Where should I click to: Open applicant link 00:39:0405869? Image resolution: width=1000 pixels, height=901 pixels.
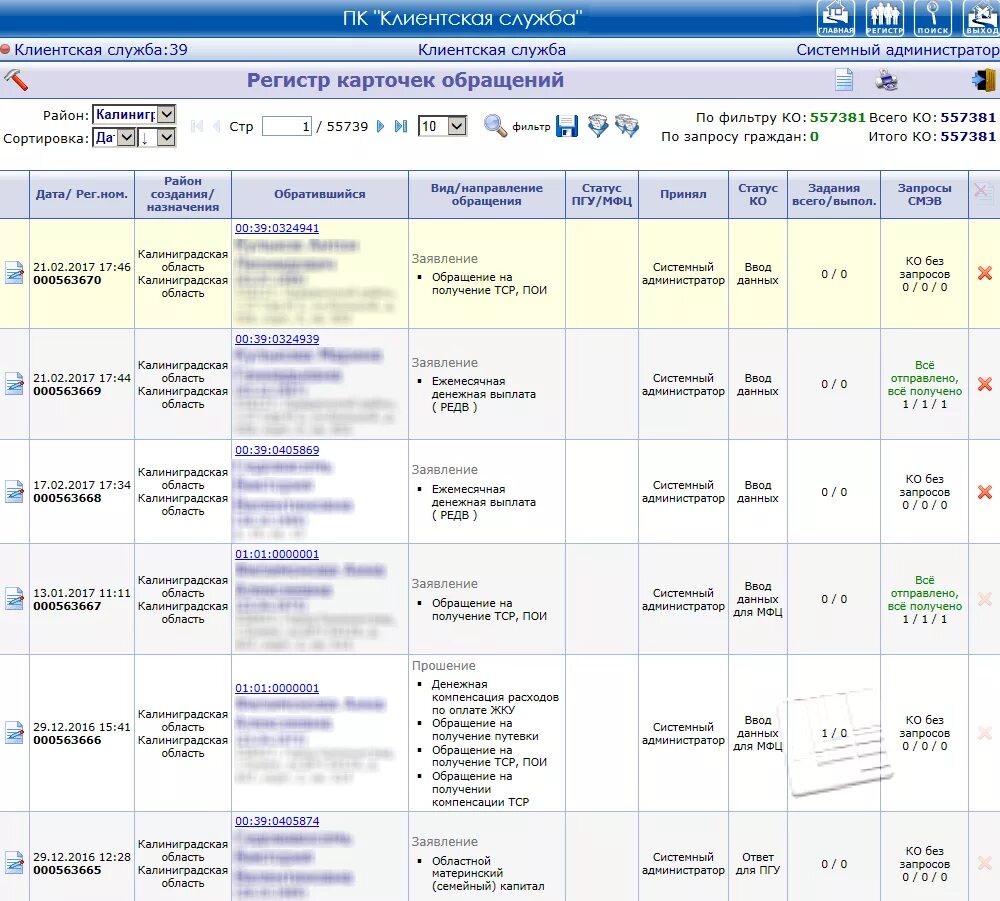point(277,450)
